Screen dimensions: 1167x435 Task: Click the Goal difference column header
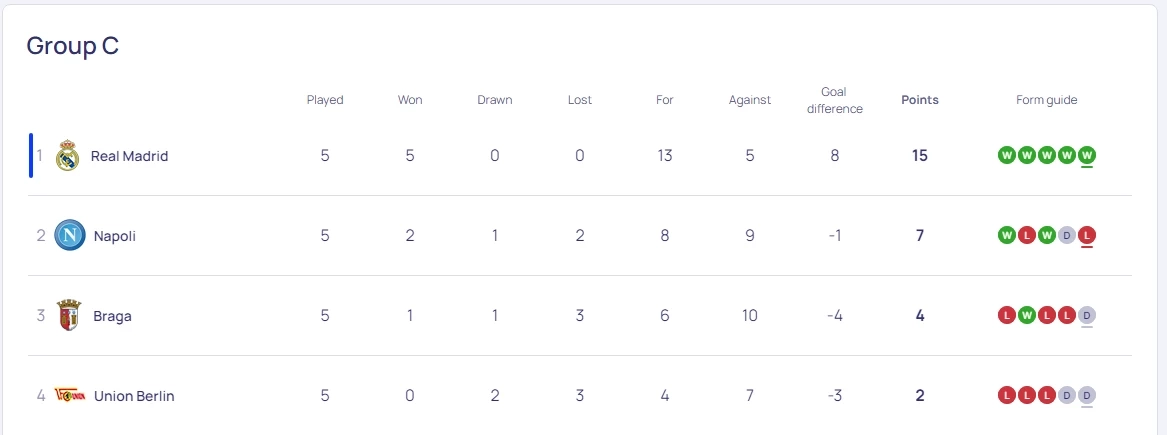point(835,100)
